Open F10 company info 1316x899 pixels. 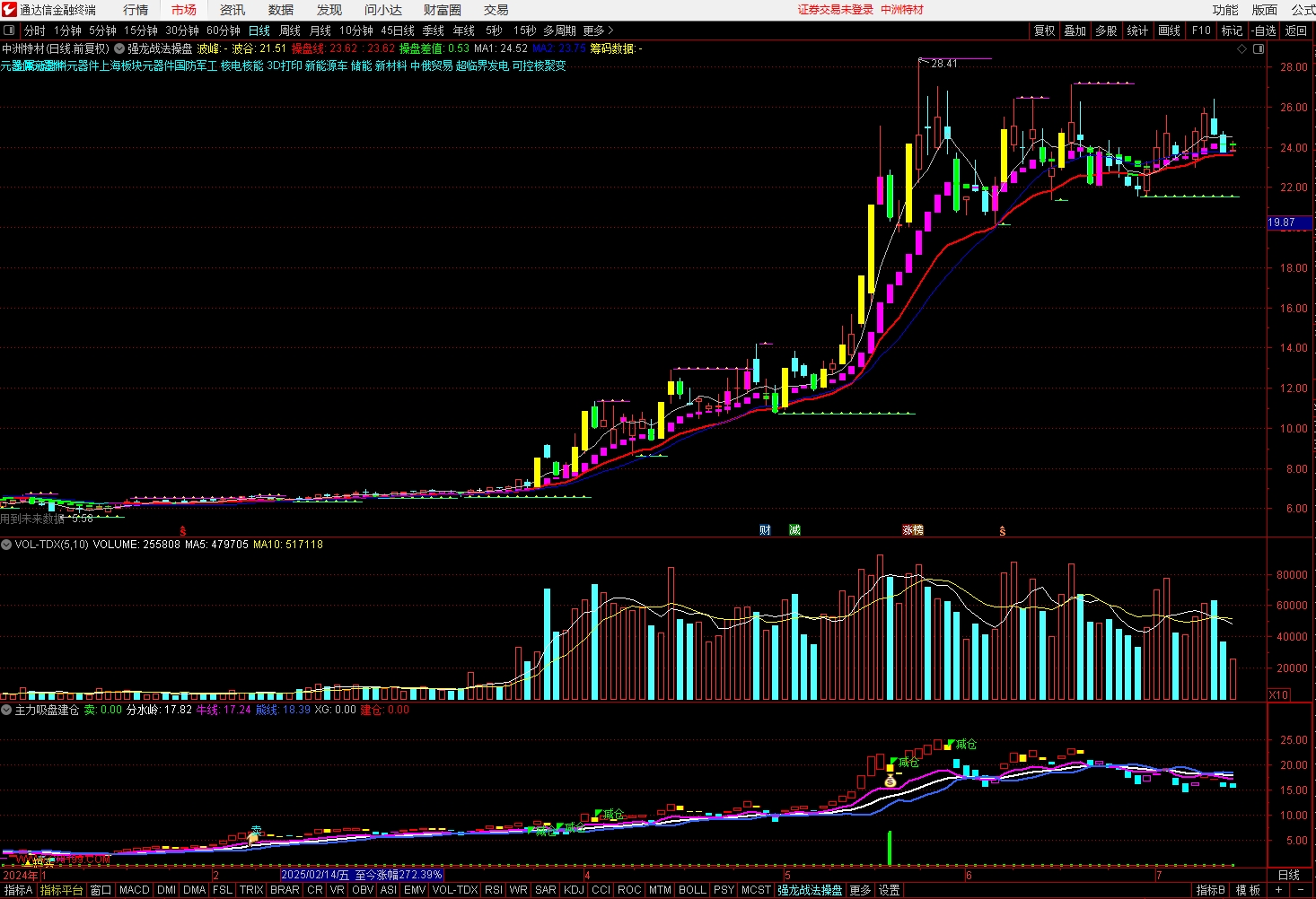point(1201,31)
